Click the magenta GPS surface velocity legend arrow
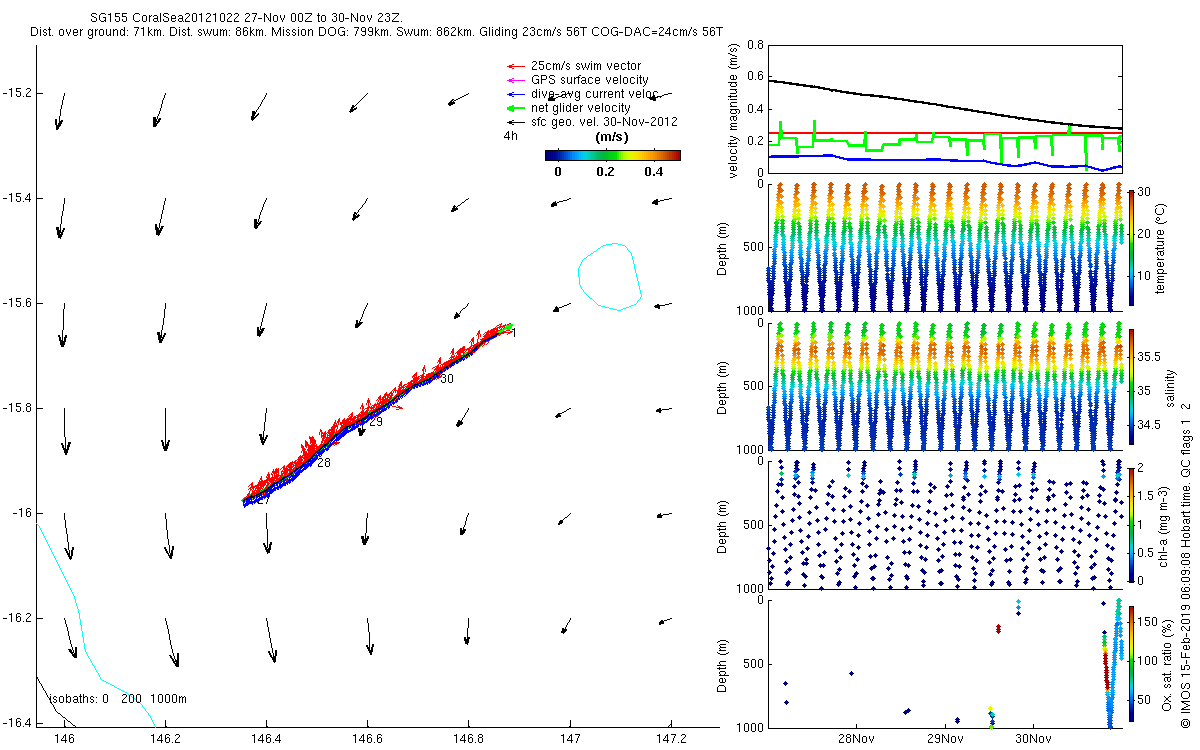The width and height of the screenshot is (1200, 750). click(515, 80)
